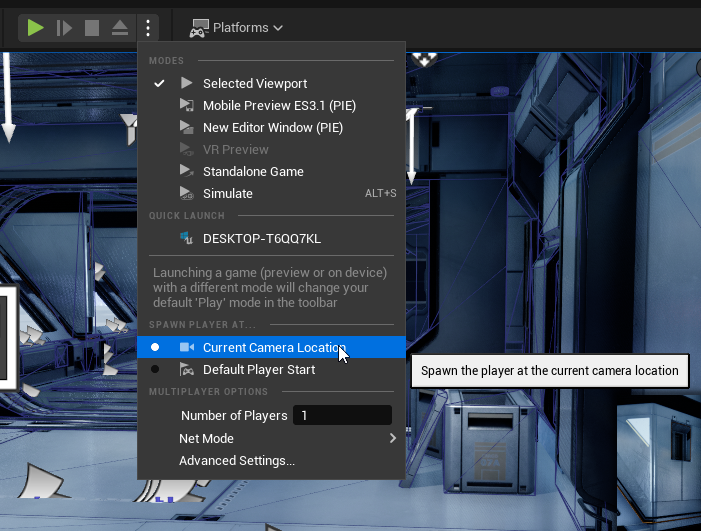Choose Selected Viewport play mode
Screen dimensions: 701x531
tap(255, 84)
